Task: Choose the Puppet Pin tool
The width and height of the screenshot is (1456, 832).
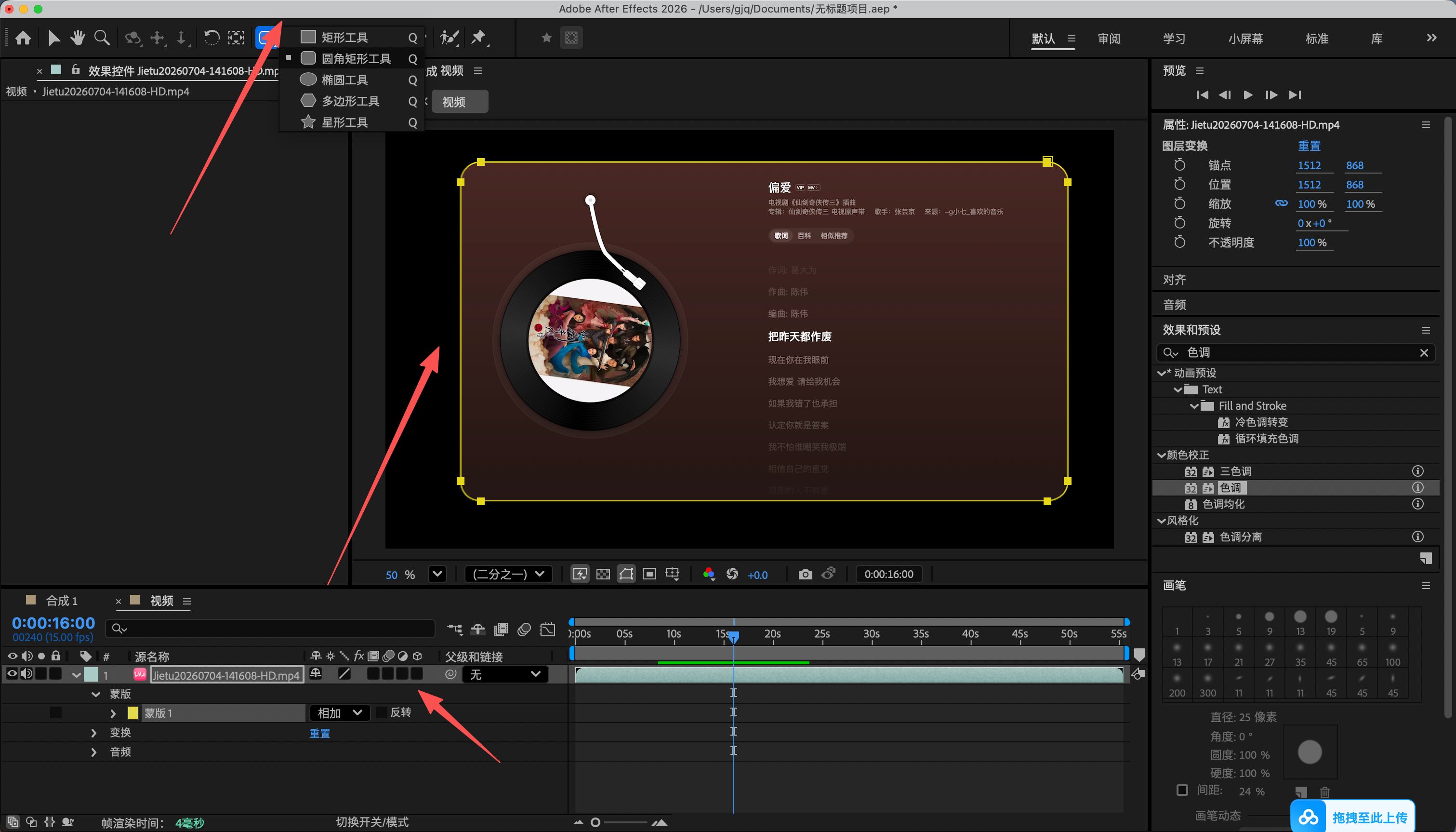Action: click(x=478, y=38)
